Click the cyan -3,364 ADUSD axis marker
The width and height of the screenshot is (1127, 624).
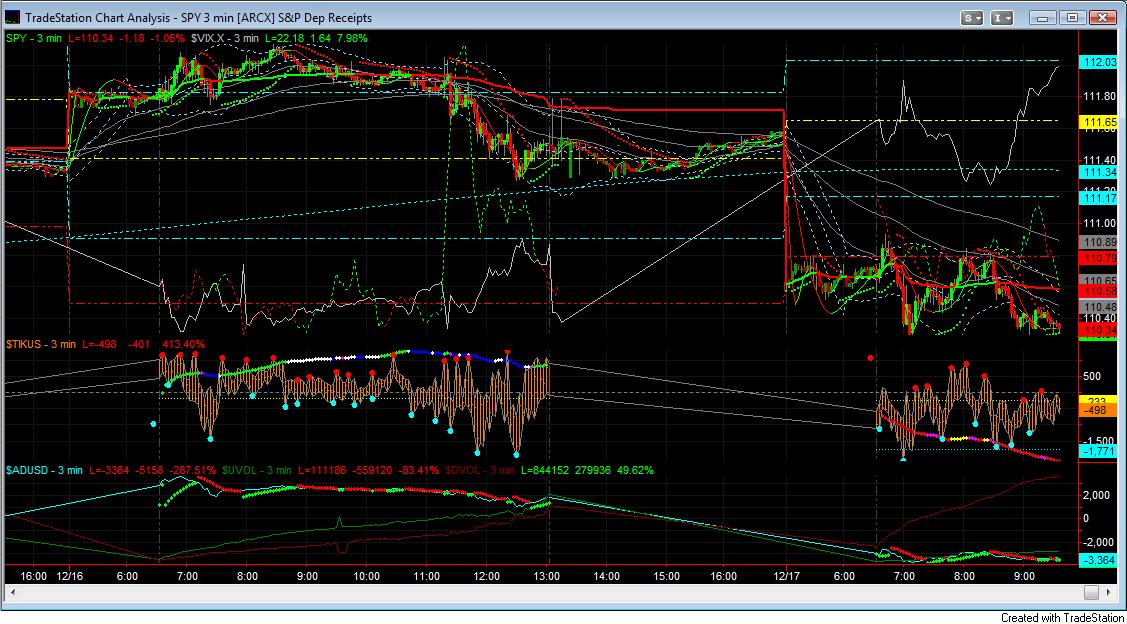pyautogui.click(x=1097, y=561)
